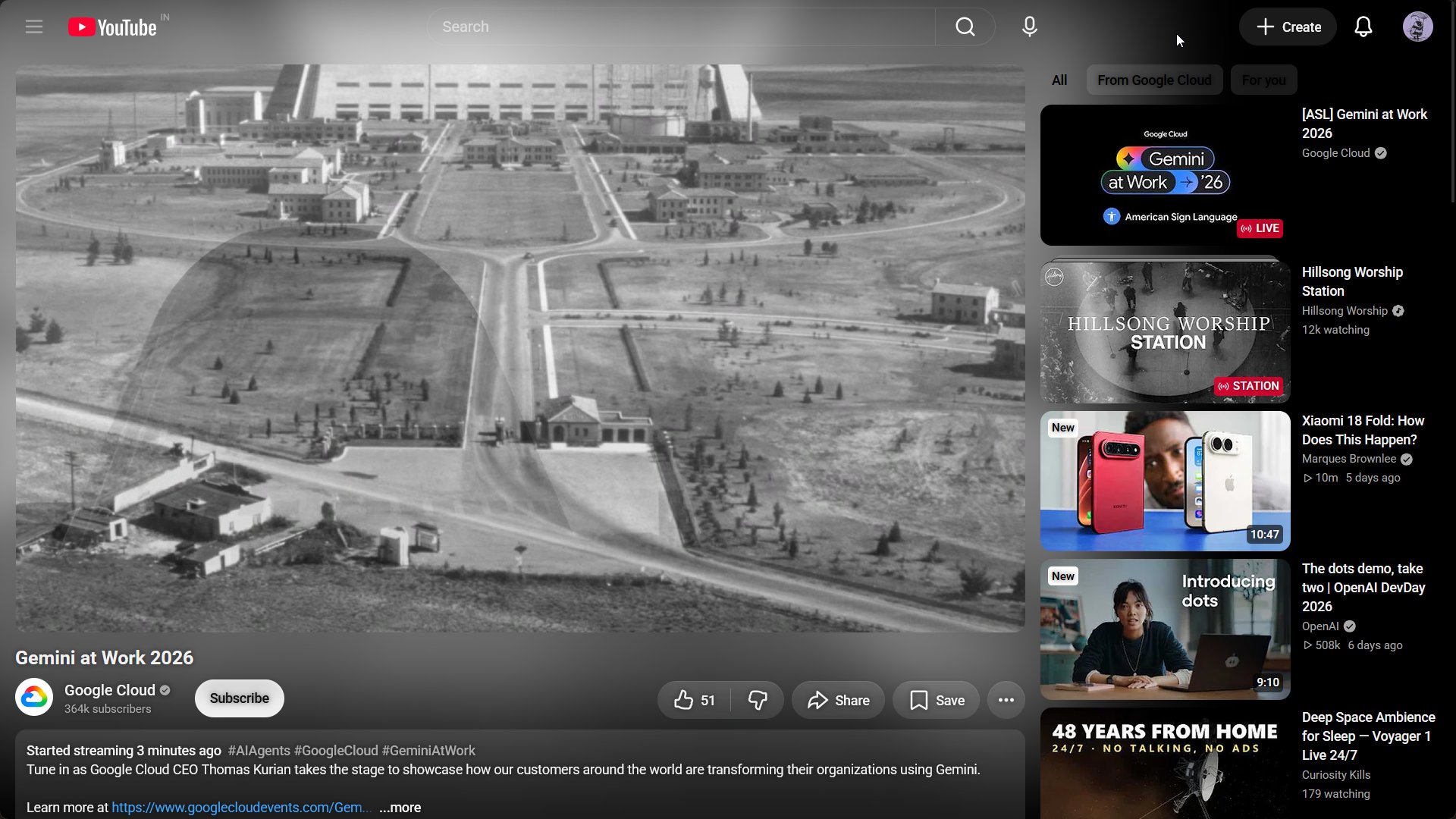This screenshot has width=1456, height=819.
Task: Click Hillsong Worship channel name
Action: pos(1345,311)
